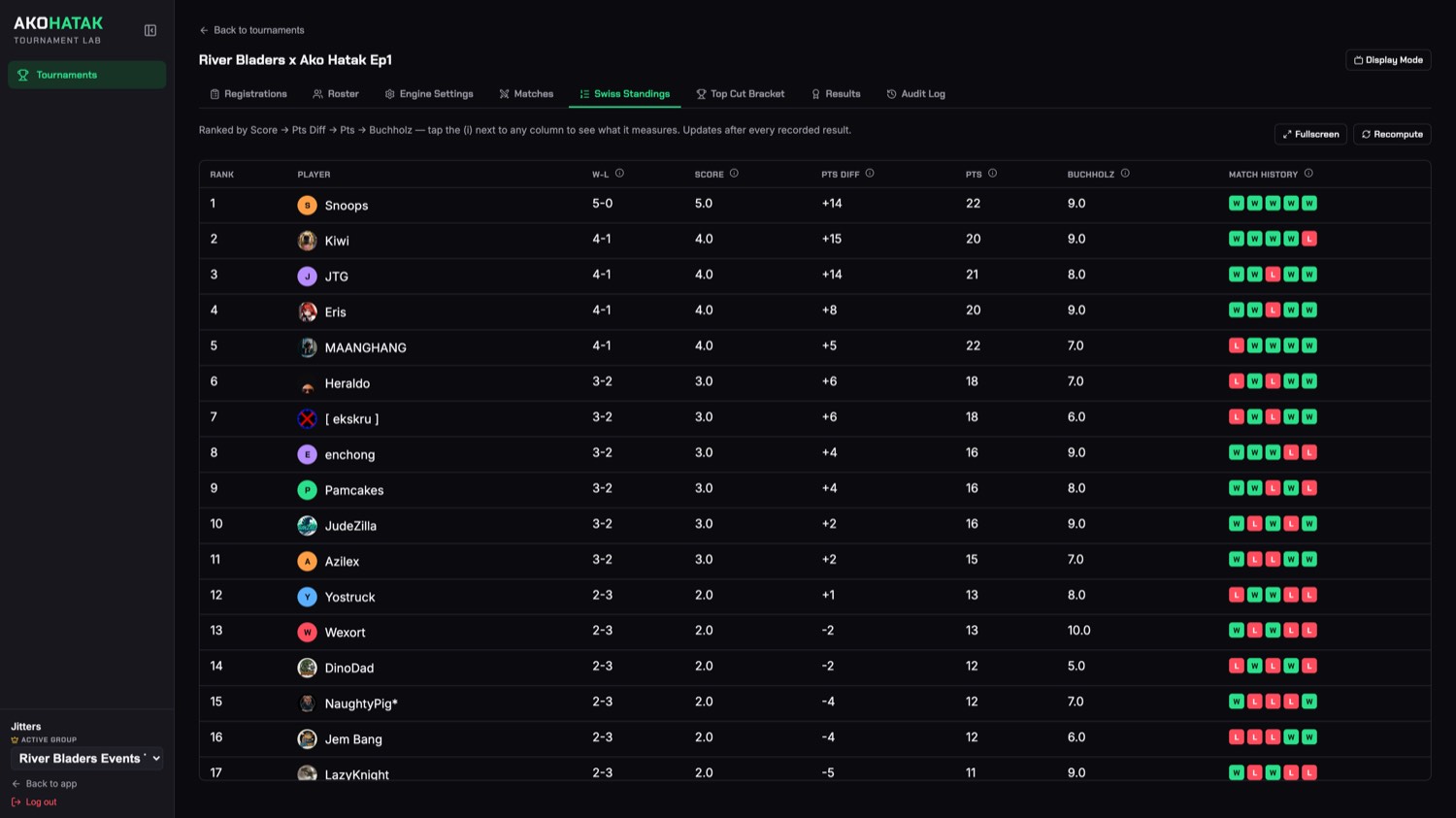This screenshot has width=1456, height=818.
Task: Click the info icon next to MATCH HISTORY
Action: 1308,174
